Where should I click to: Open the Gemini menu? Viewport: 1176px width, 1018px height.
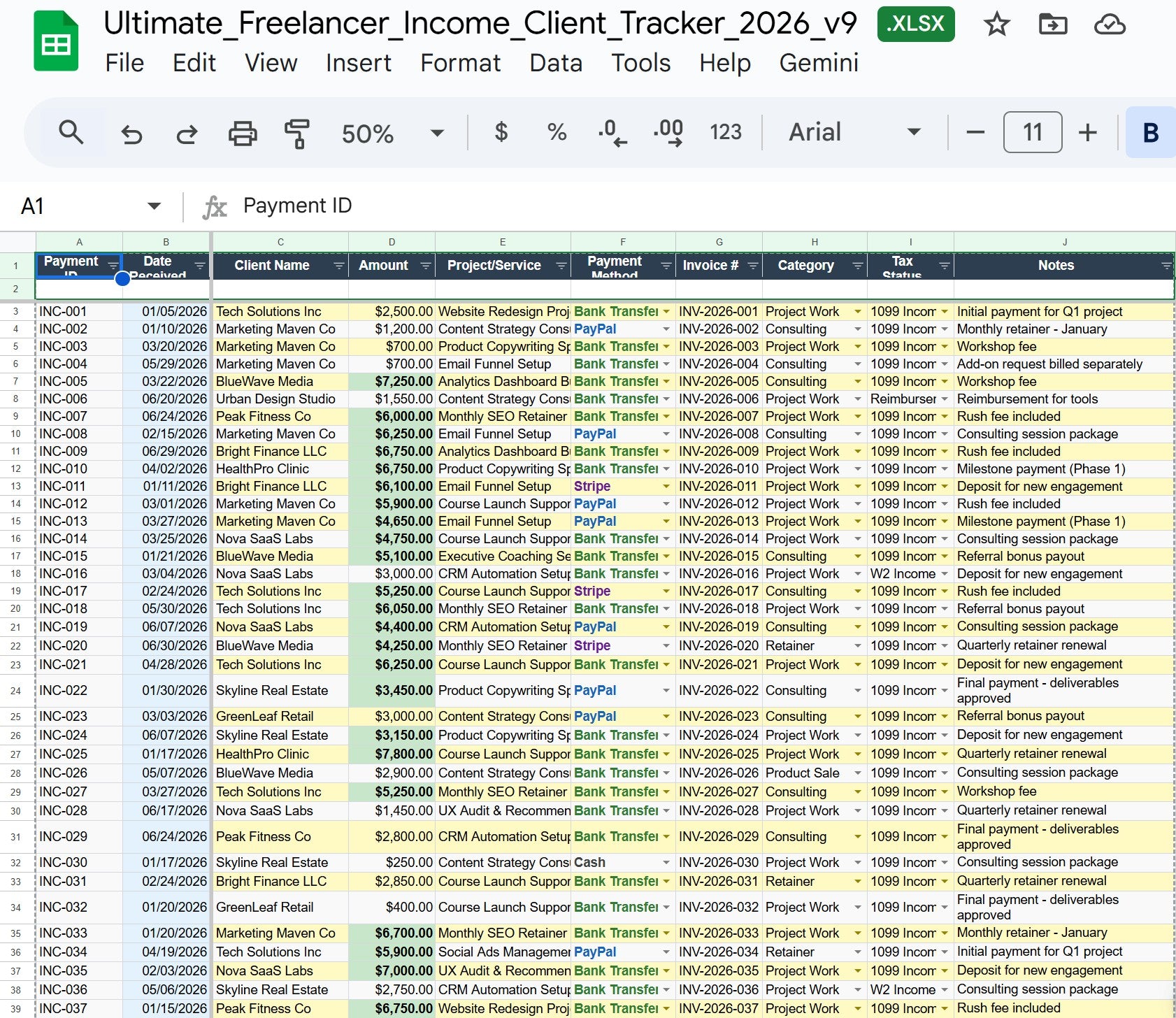tap(819, 63)
